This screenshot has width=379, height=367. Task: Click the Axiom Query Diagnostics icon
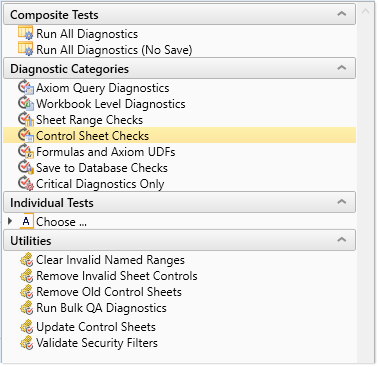point(26,87)
